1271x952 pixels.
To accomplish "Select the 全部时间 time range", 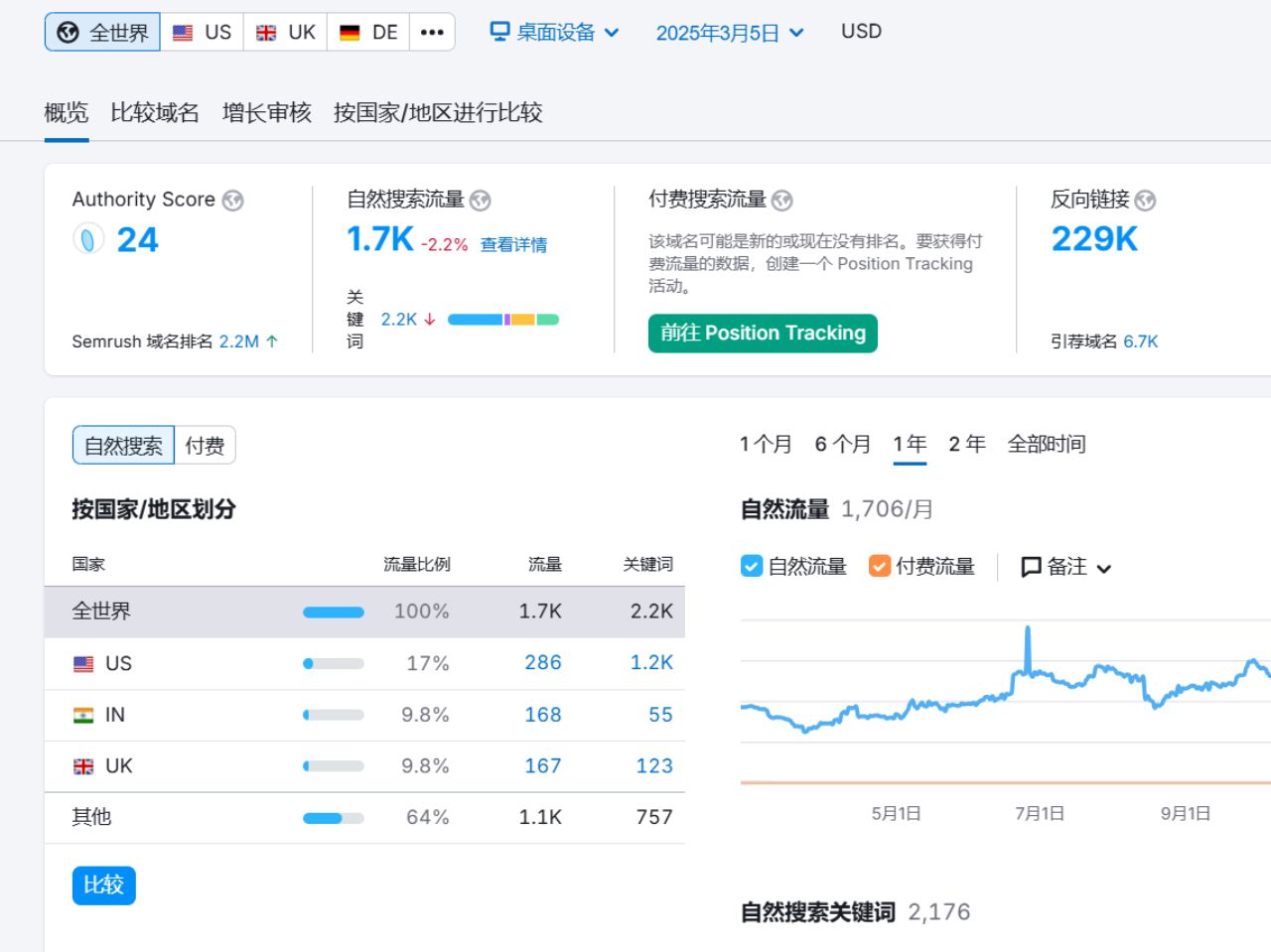I will (1047, 444).
